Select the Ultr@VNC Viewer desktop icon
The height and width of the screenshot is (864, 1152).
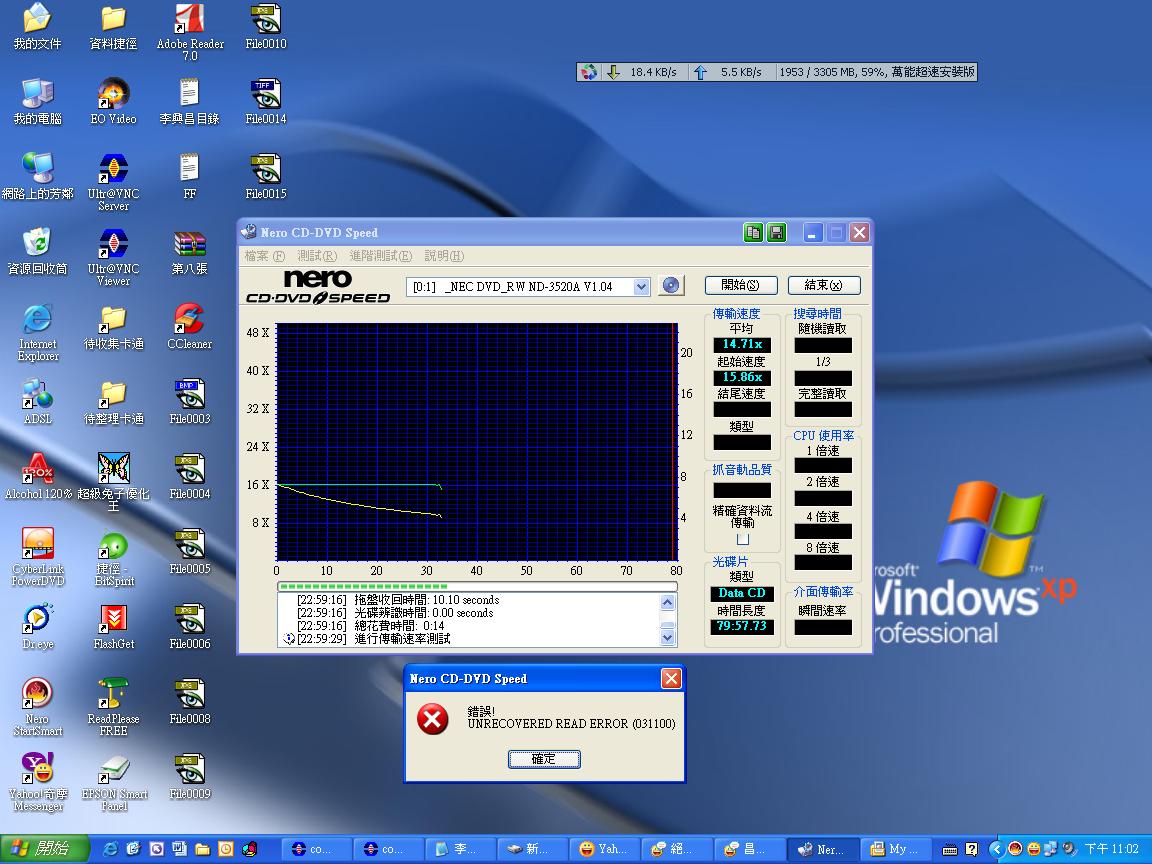pyautogui.click(x=113, y=257)
